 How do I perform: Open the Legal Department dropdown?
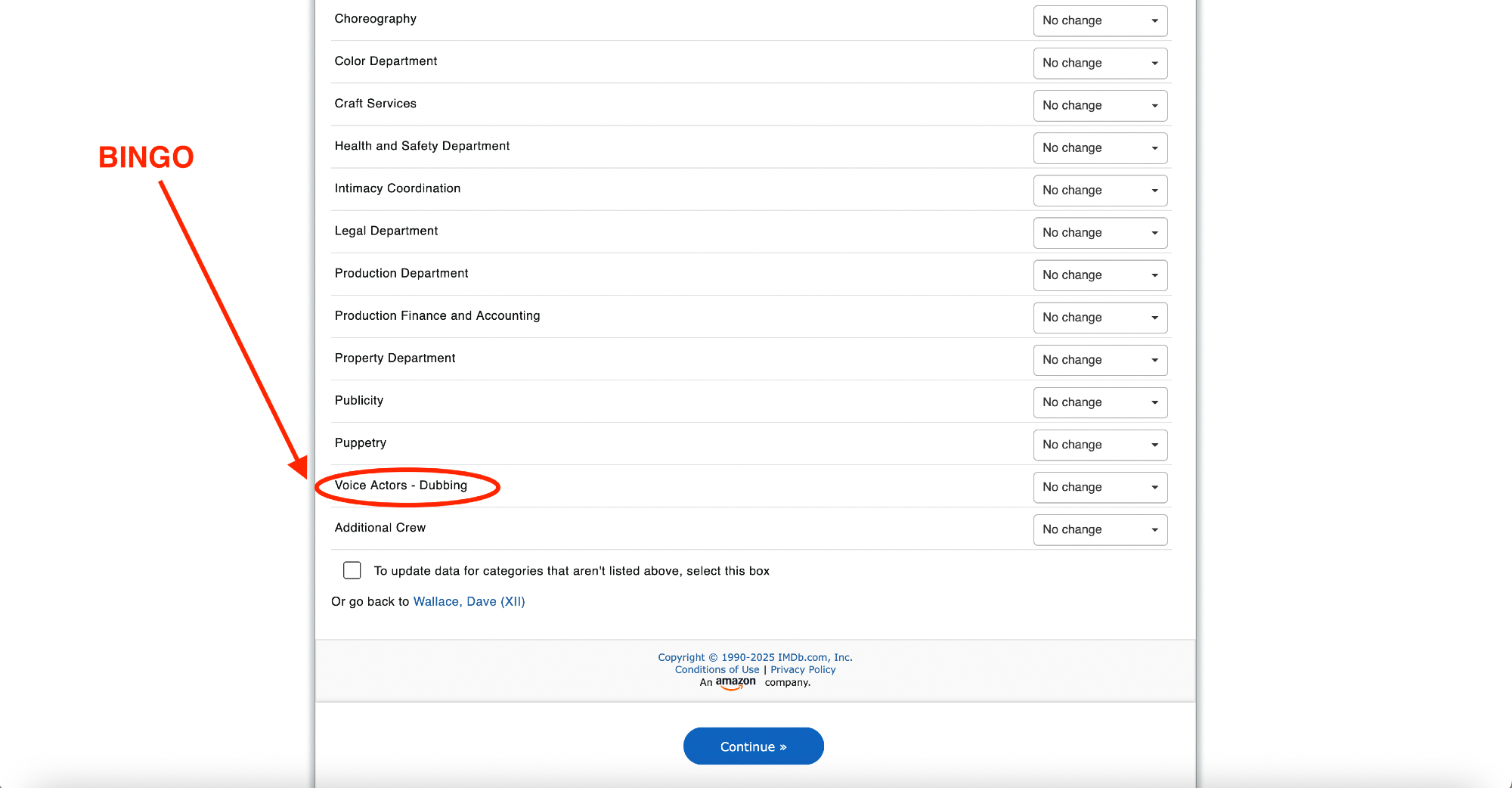coord(1100,232)
